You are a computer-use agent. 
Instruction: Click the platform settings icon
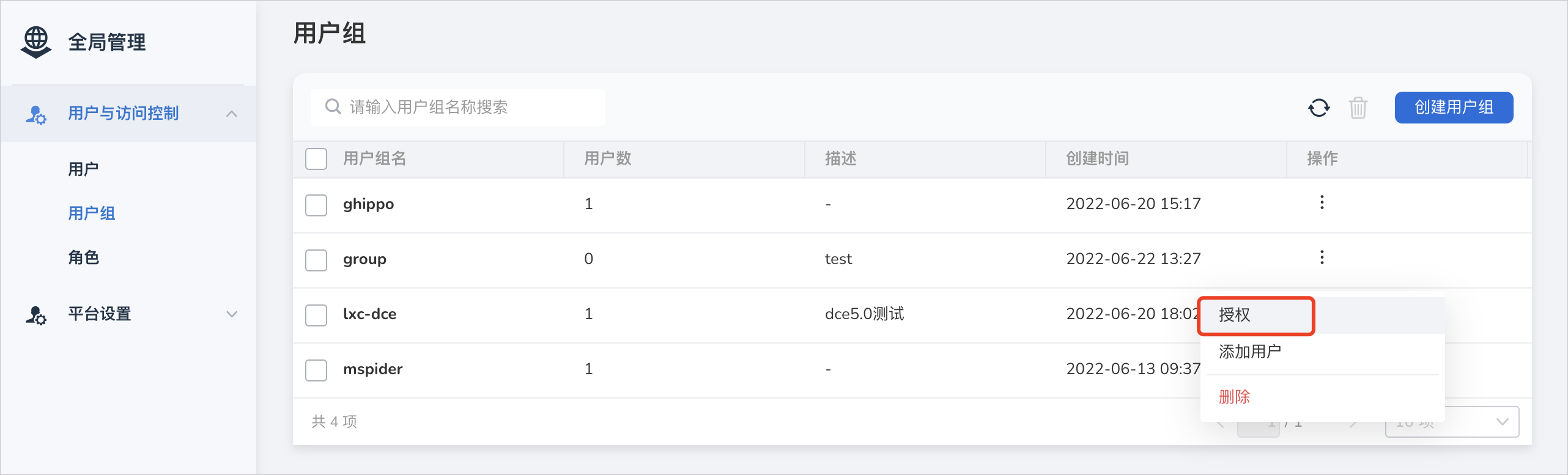coord(35,315)
